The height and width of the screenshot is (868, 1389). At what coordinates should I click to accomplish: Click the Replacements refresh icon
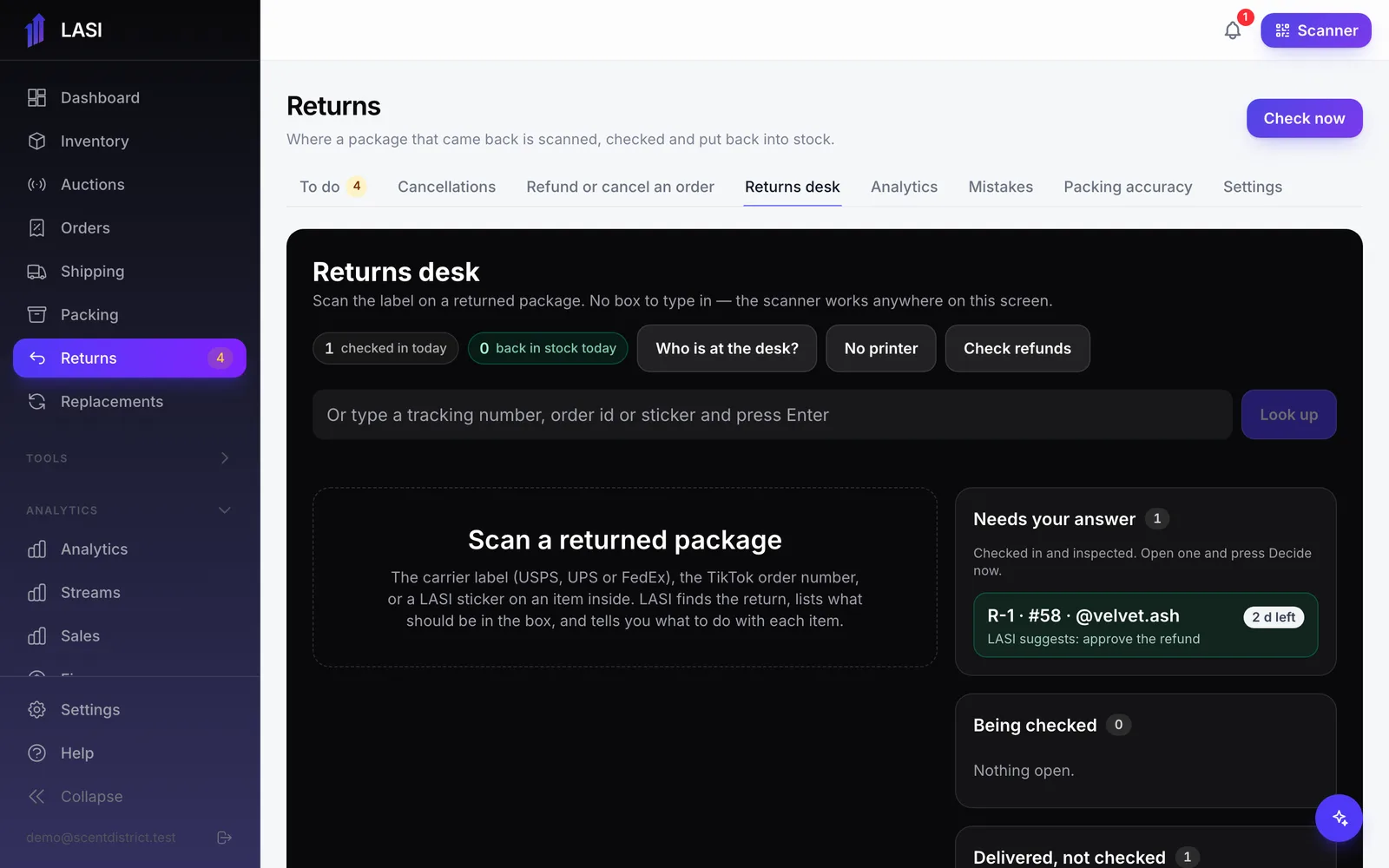point(36,402)
